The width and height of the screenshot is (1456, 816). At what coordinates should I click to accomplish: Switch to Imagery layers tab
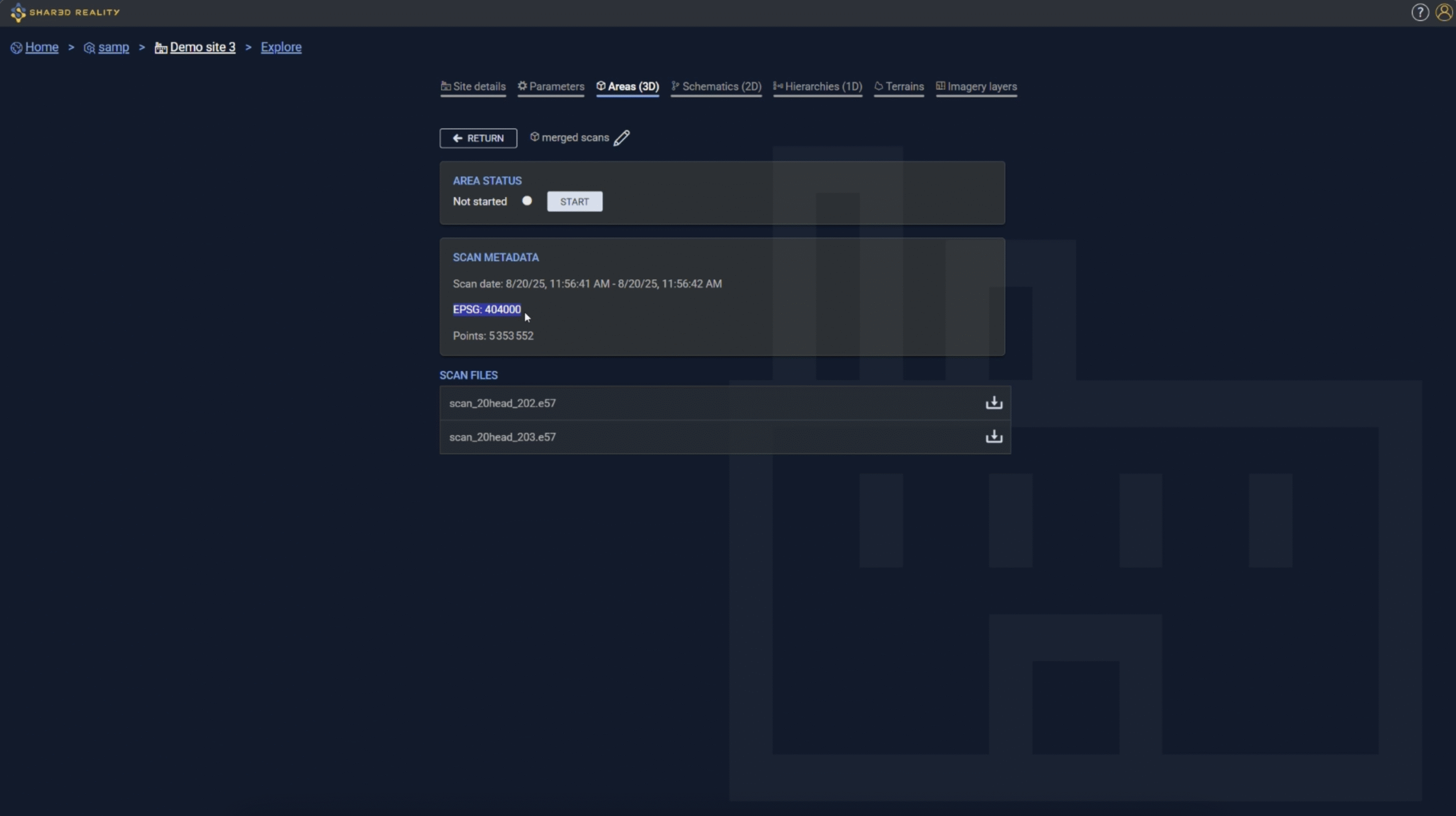(x=977, y=86)
